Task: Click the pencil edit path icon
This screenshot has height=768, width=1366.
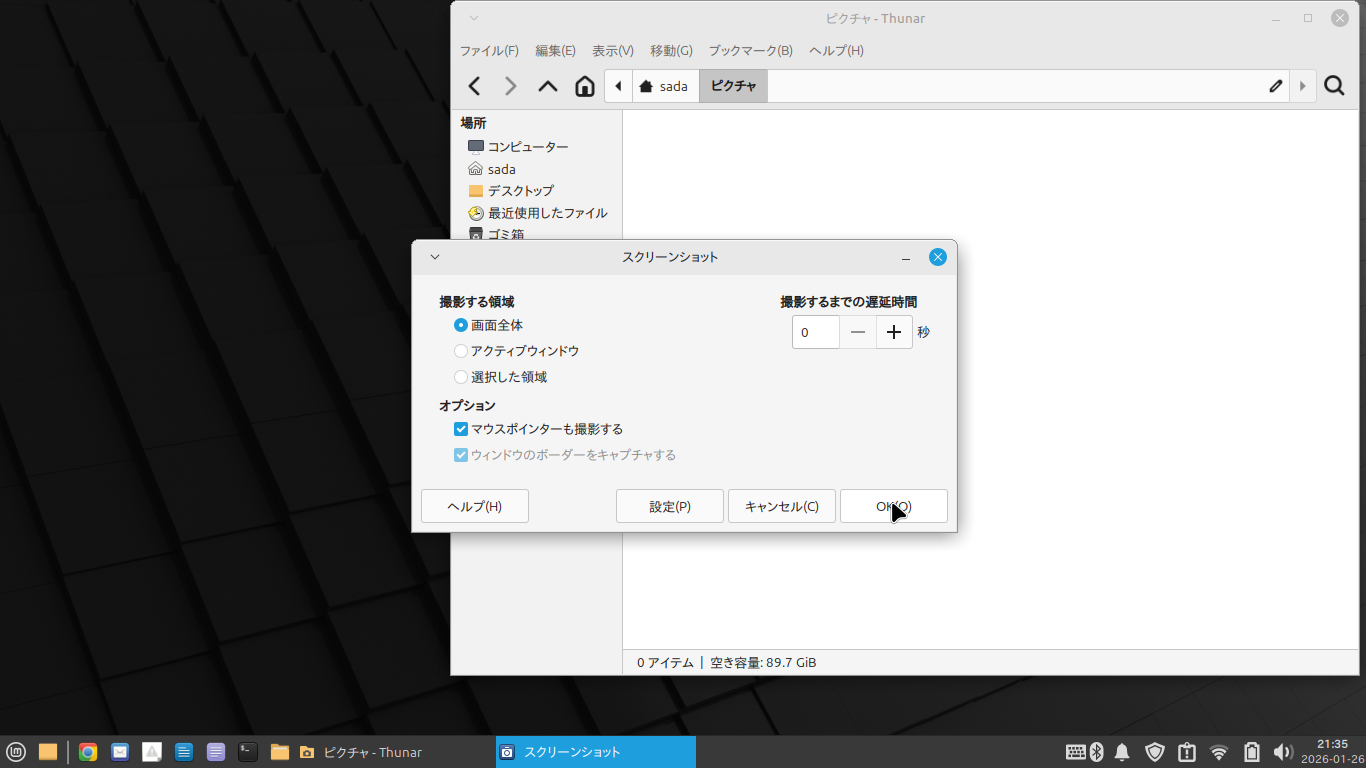Action: [1276, 87]
